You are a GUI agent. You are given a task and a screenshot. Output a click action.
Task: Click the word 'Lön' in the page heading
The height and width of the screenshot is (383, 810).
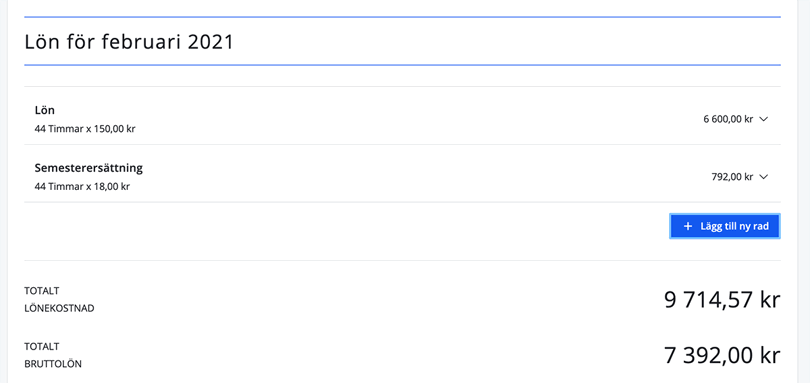pos(42,42)
